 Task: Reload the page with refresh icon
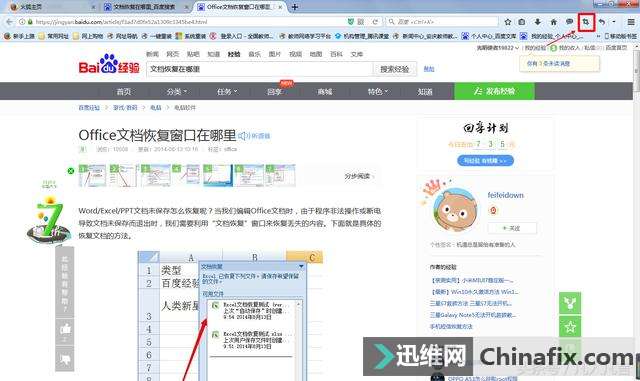pos(375,22)
